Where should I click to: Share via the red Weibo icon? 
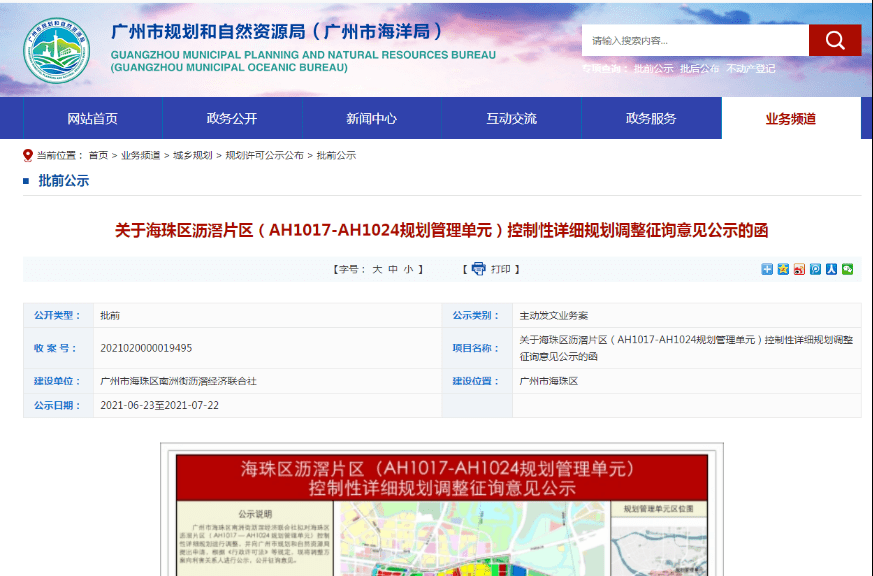799,269
